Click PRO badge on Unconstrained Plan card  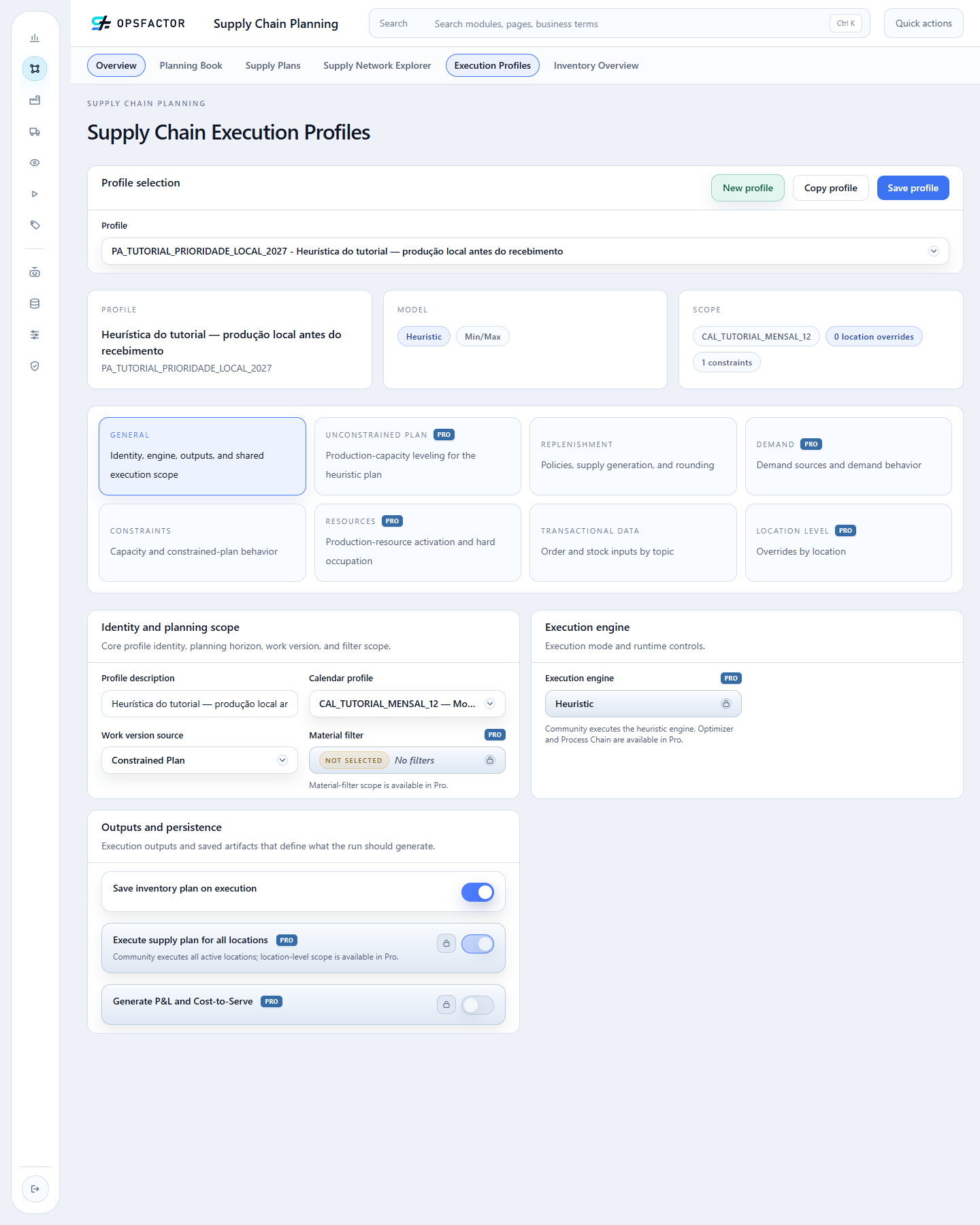(x=444, y=435)
